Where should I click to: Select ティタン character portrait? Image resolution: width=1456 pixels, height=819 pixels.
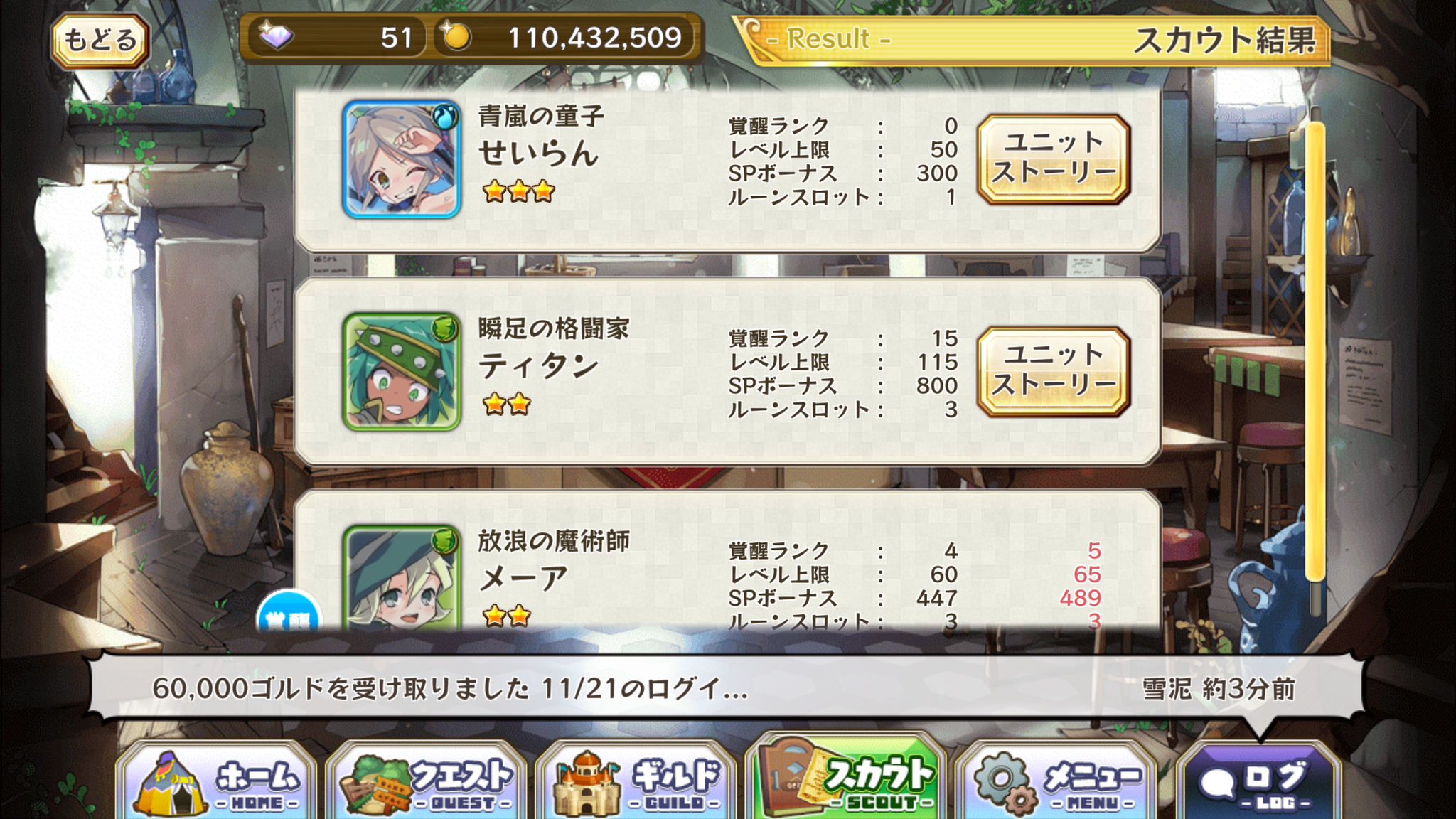coord(401,372)
